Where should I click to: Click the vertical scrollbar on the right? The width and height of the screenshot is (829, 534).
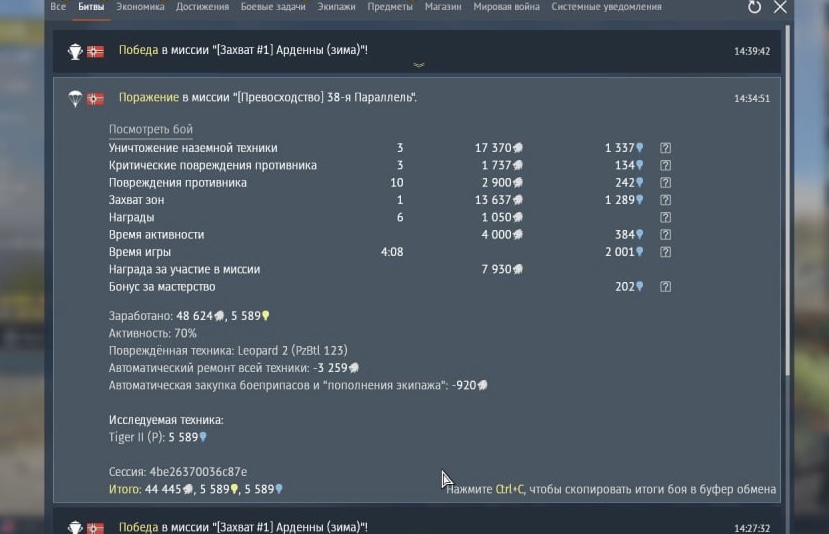click(x=788, y=200)
